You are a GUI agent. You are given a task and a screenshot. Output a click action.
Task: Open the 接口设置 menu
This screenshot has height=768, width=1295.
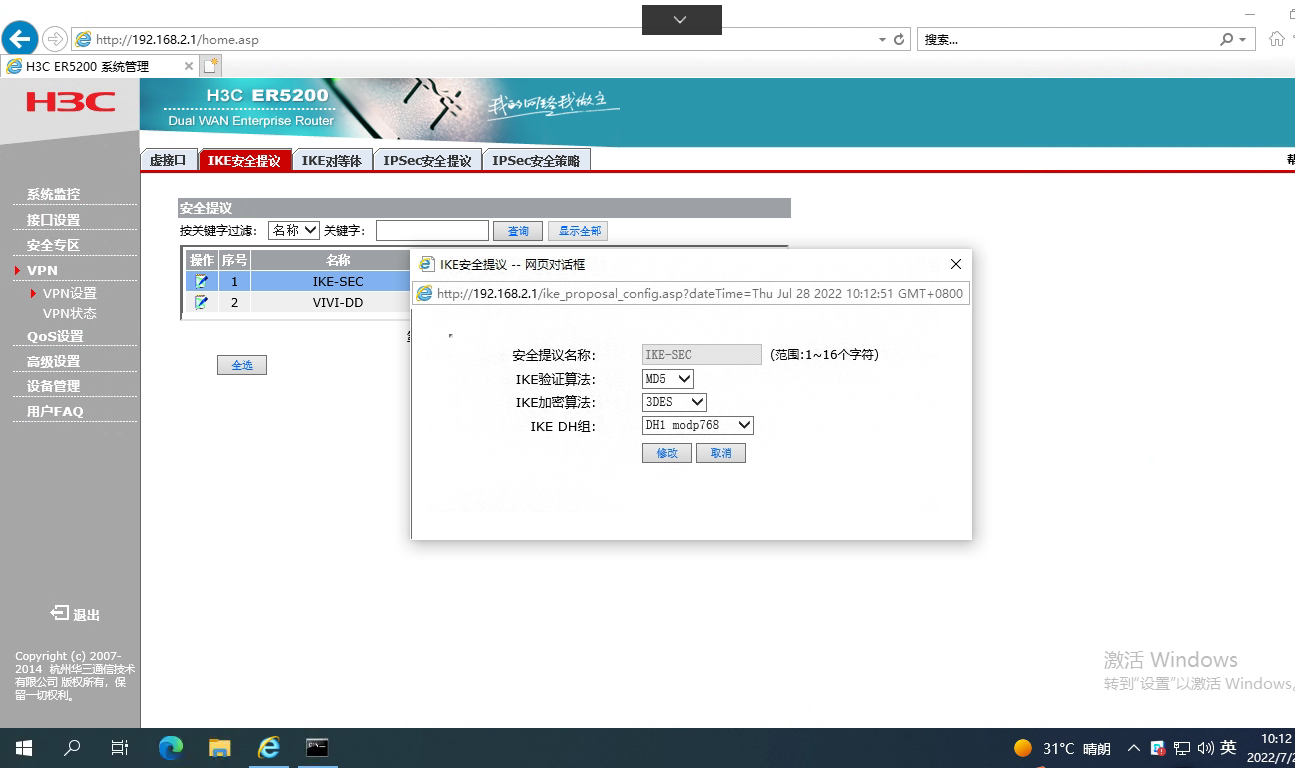[x=53, y=220]
